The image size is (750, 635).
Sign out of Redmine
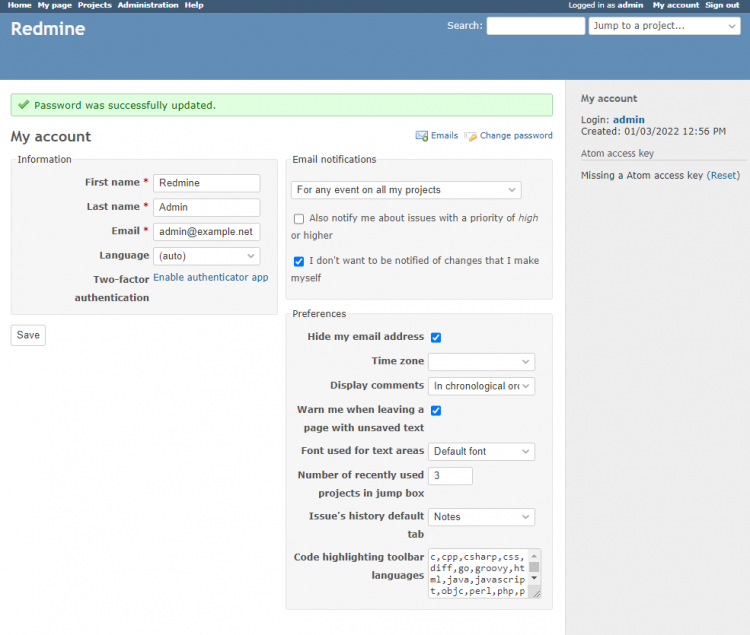(722, 5)
